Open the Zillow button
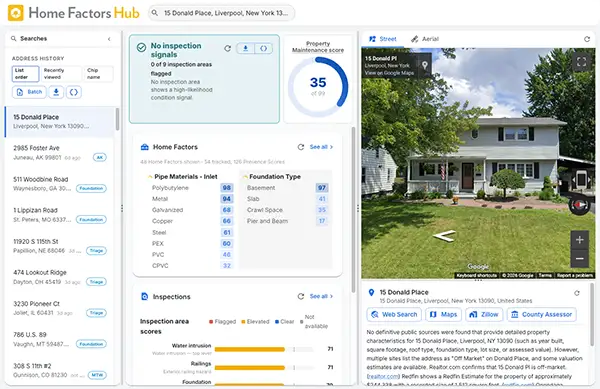Screen dimensions: 600x389 pos(484,314)
